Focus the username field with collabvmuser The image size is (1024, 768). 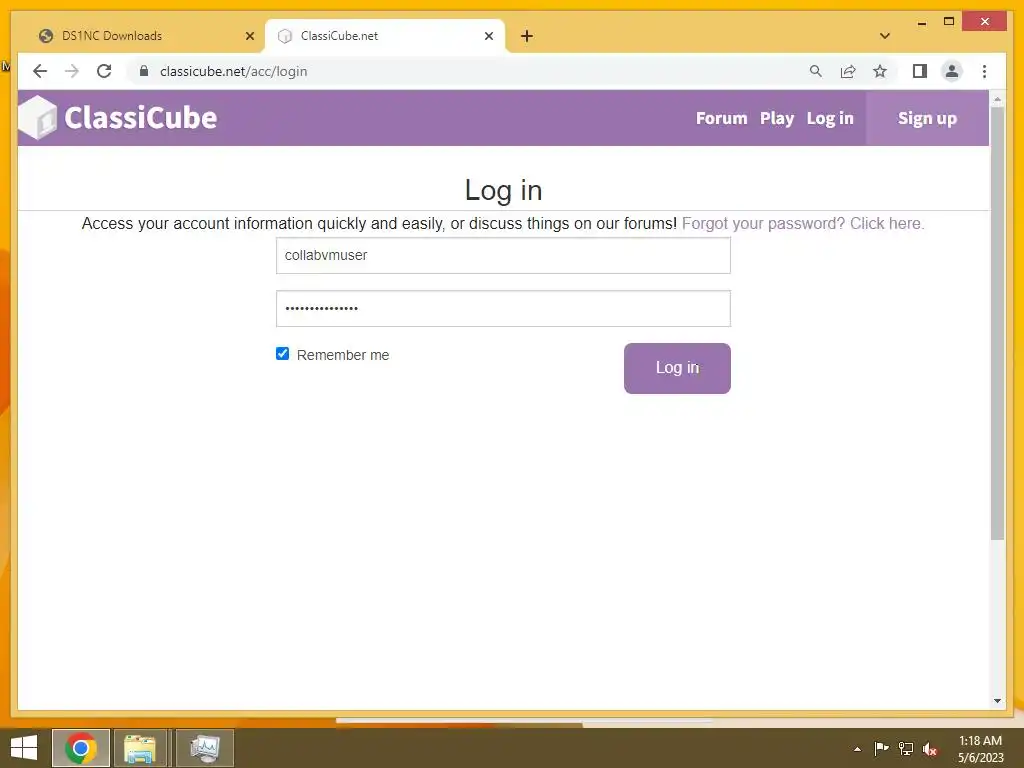point(503,255)
